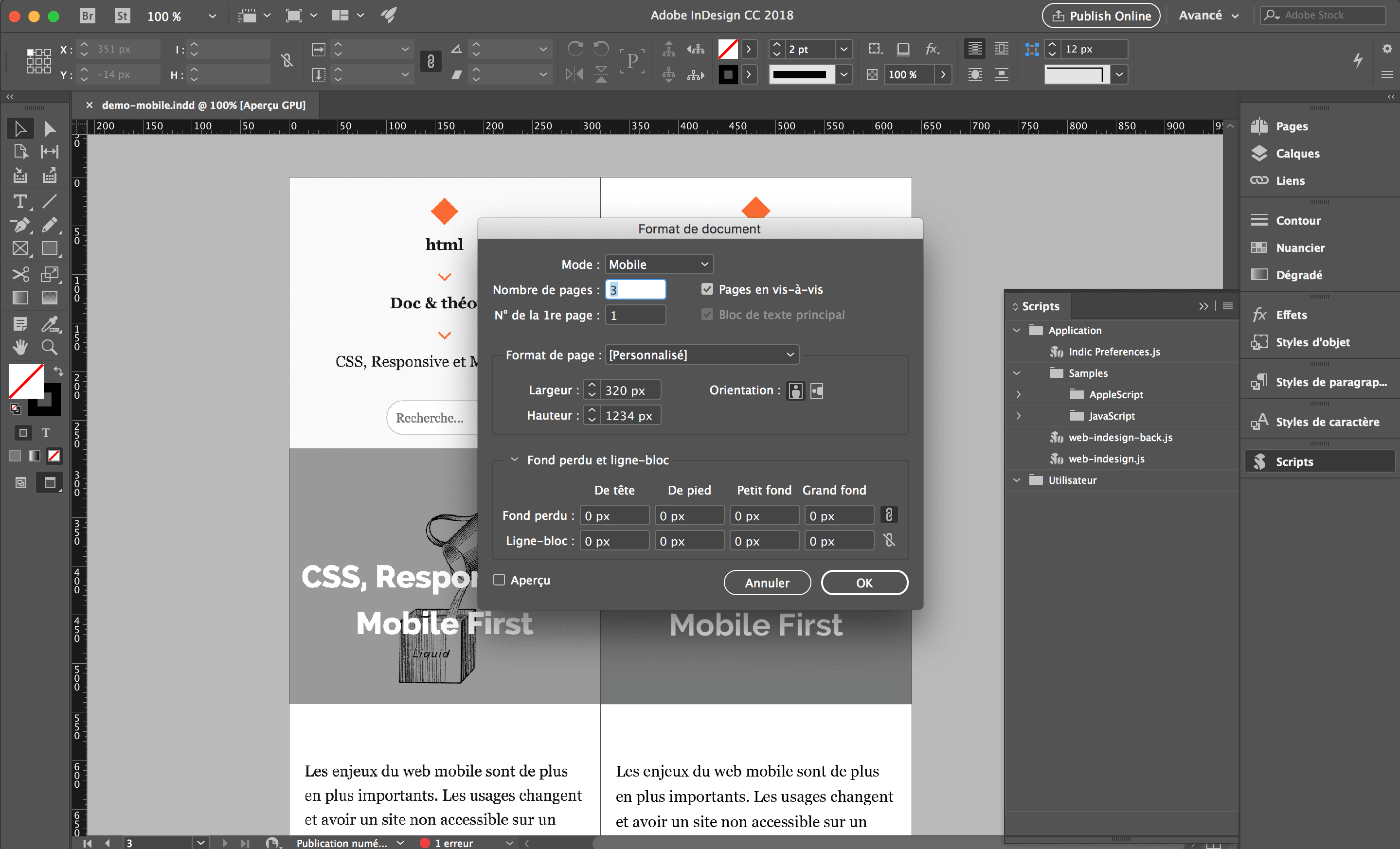This screenshot has height=849, width=1400.
Task: Switch to demo-mobile.indd document tab
Action: (203, 105)
